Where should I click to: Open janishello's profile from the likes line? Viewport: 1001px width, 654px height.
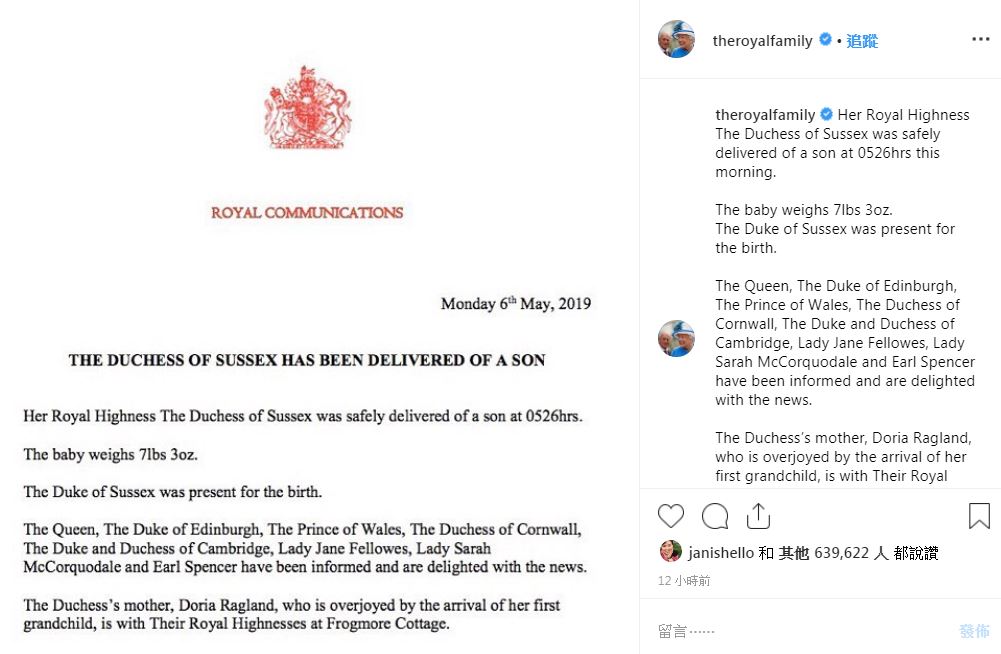pos(721,553)
